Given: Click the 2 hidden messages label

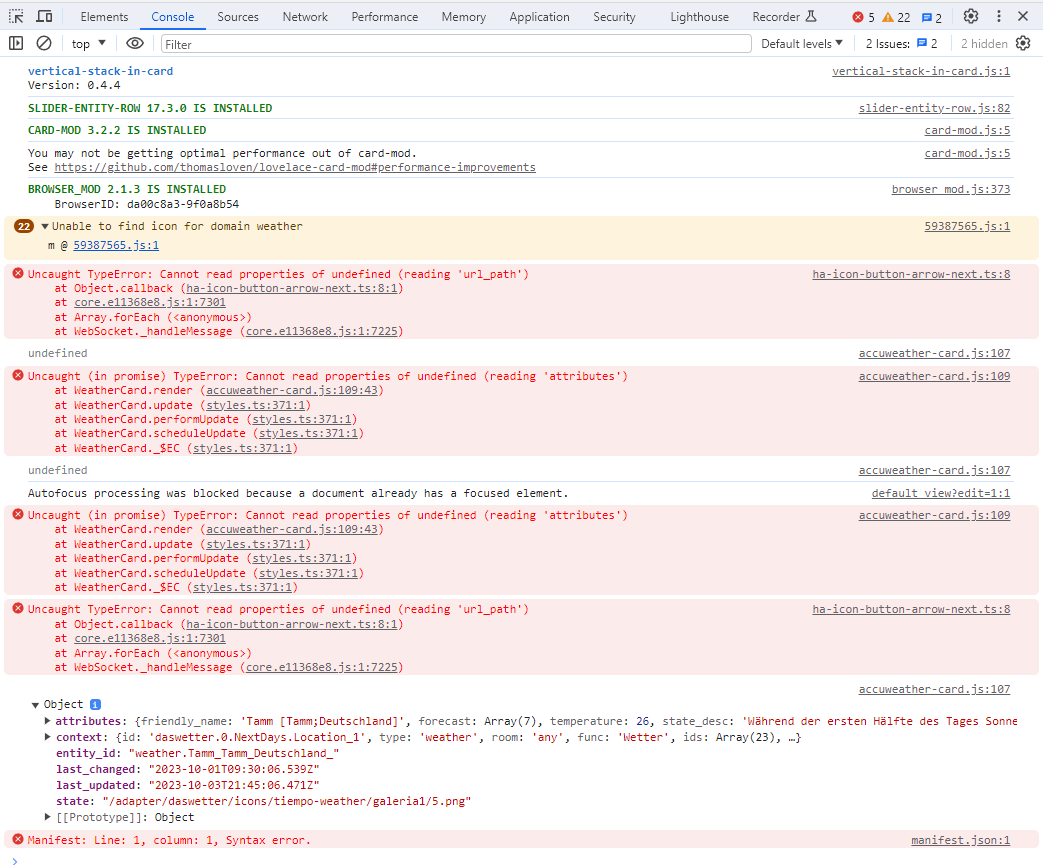Looking at the screenshot, I should tap(984, 44).
